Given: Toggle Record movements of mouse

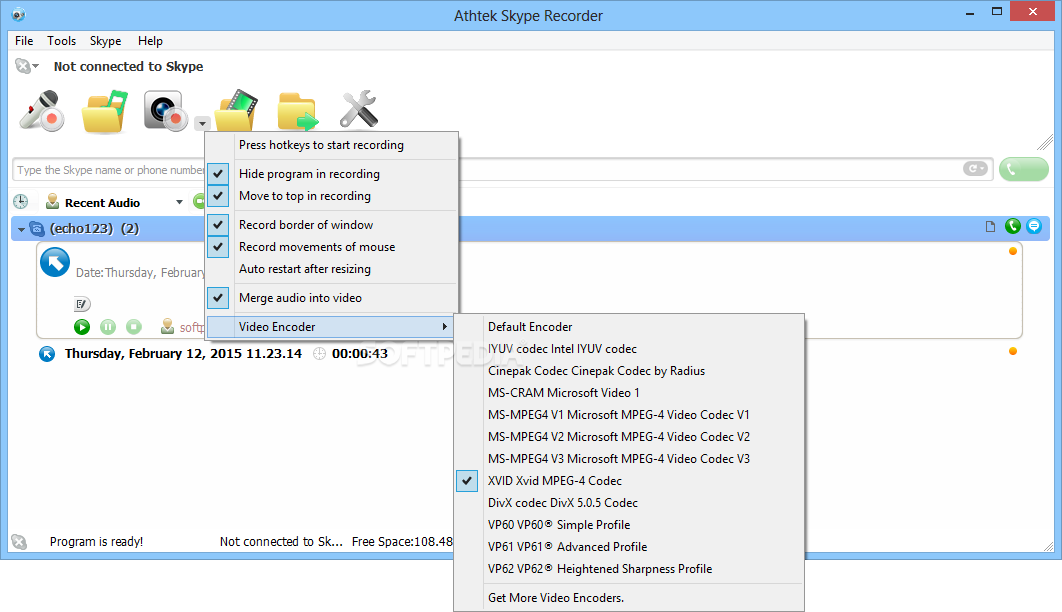Looking at the screenshot, I should coord(333,247).
